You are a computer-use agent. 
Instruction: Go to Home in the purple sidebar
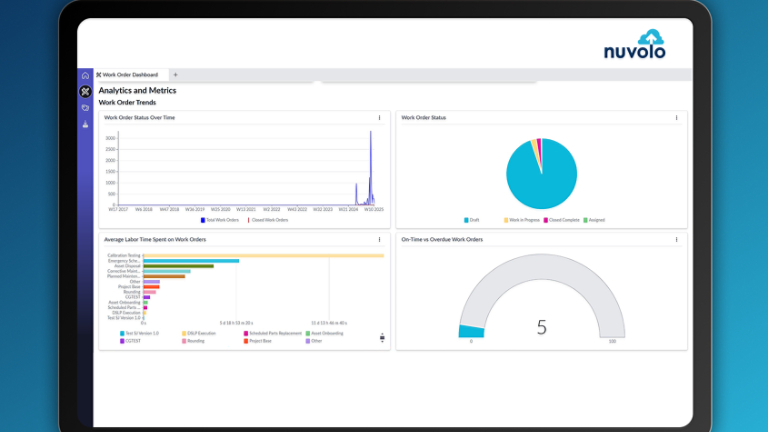coord(85,75)
